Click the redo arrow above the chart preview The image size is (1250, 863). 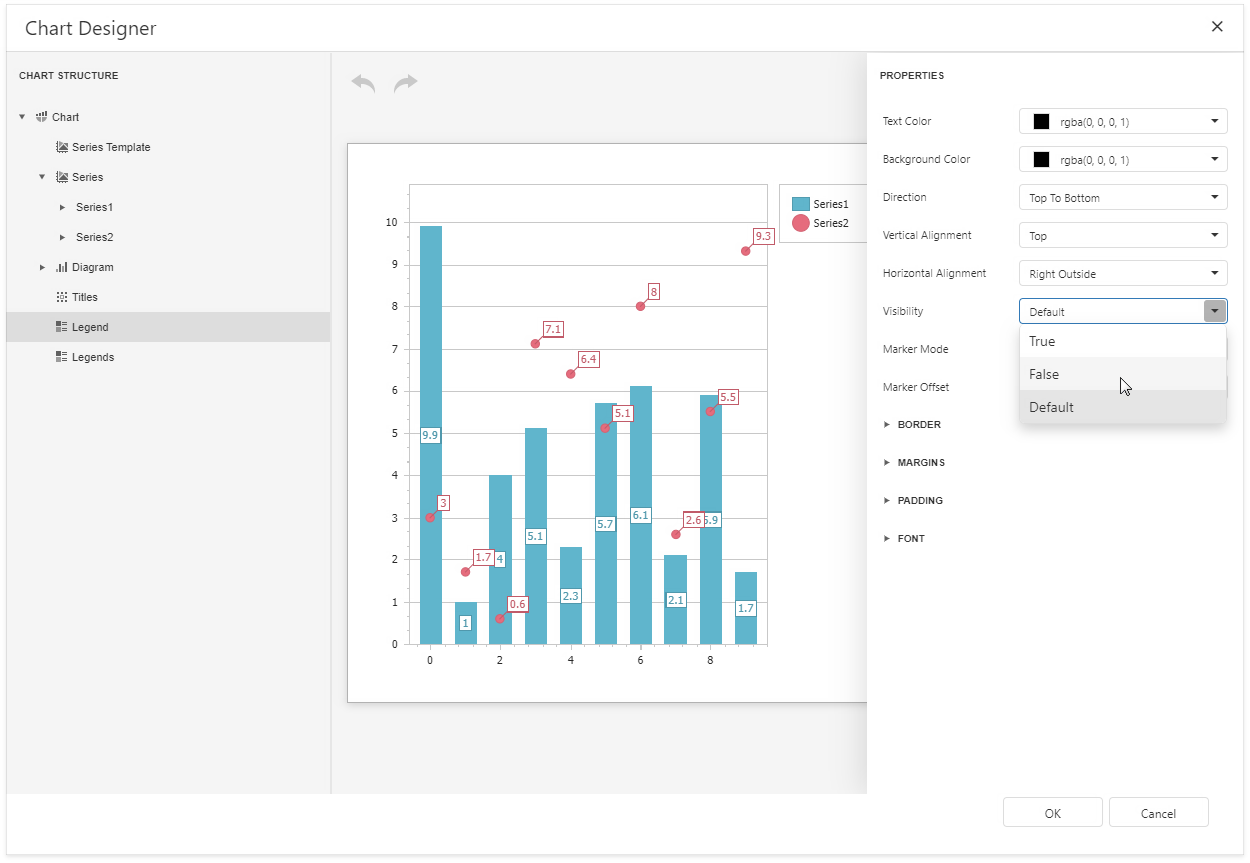406,83
